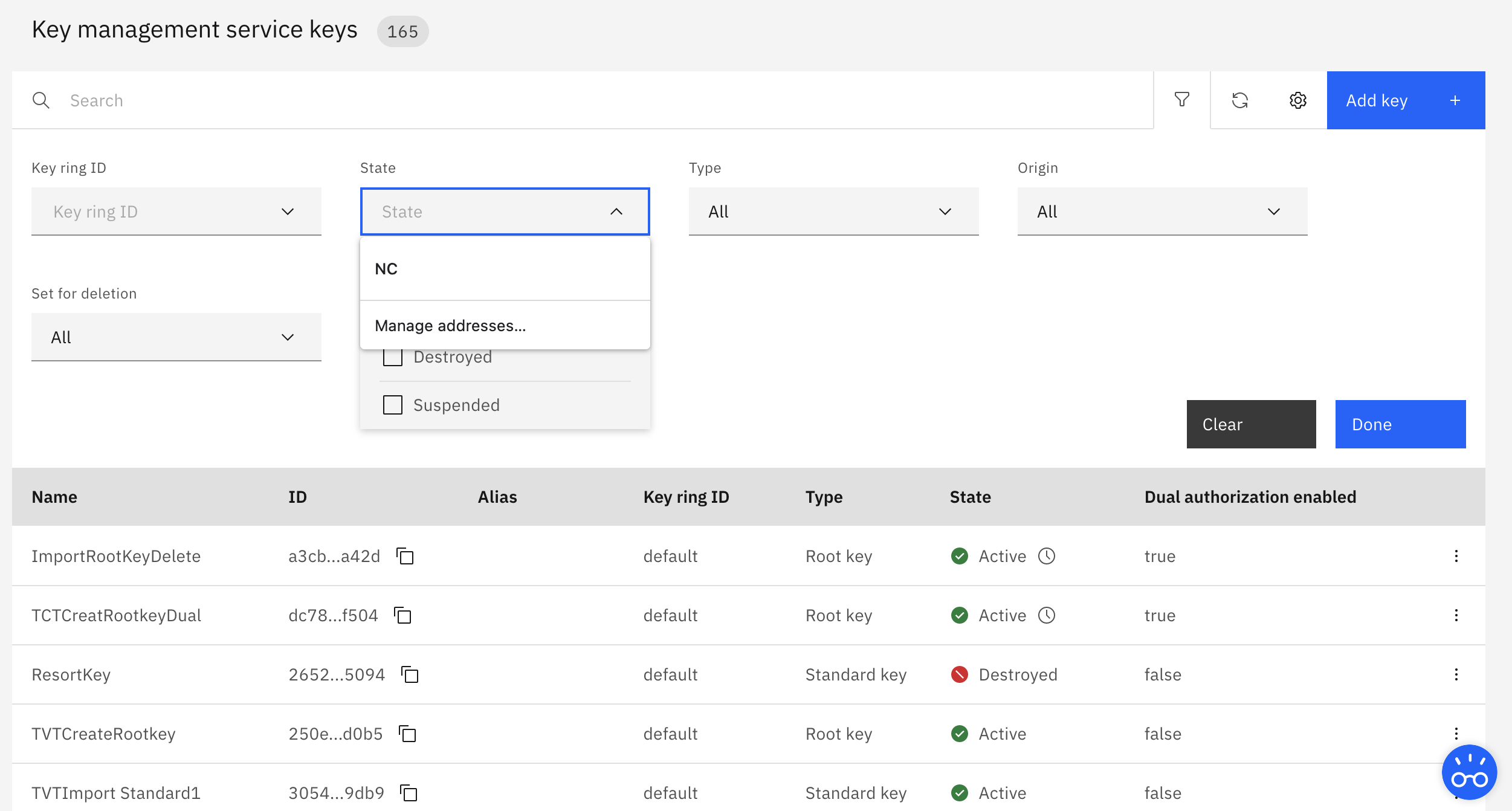Choose Manage addresses from the menu

pos(505,325)
